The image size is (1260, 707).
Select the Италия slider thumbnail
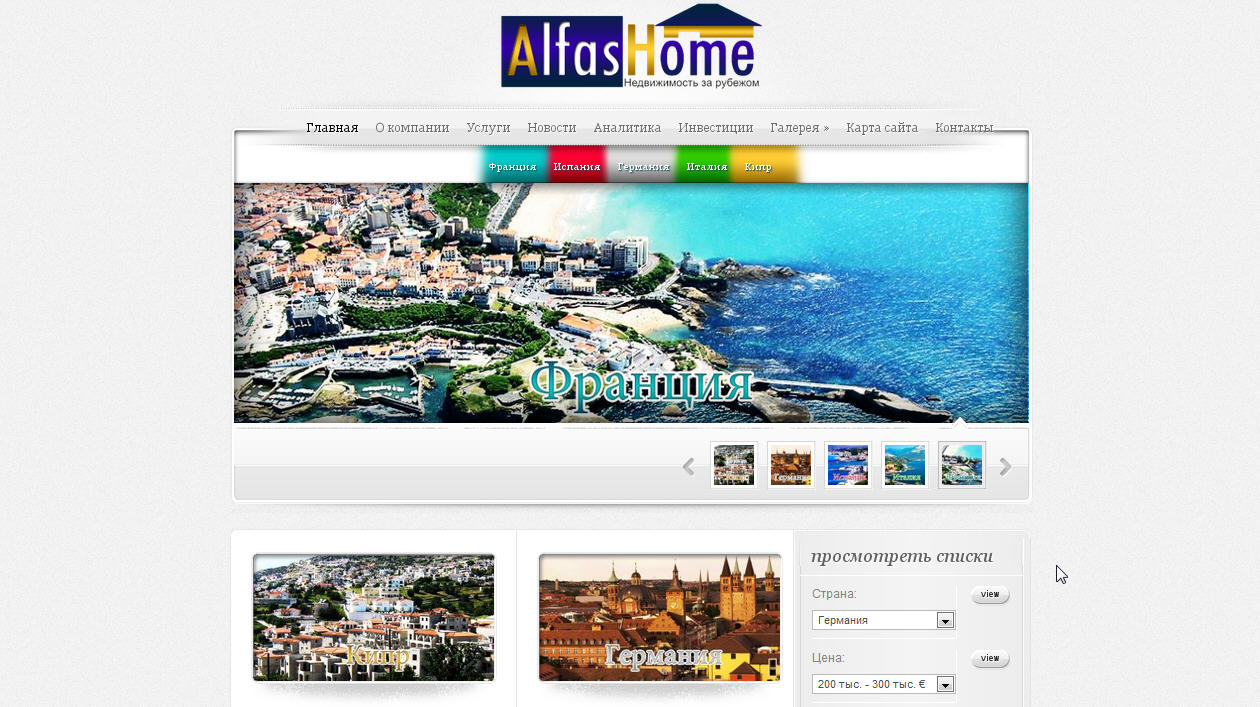pos(905,465)
